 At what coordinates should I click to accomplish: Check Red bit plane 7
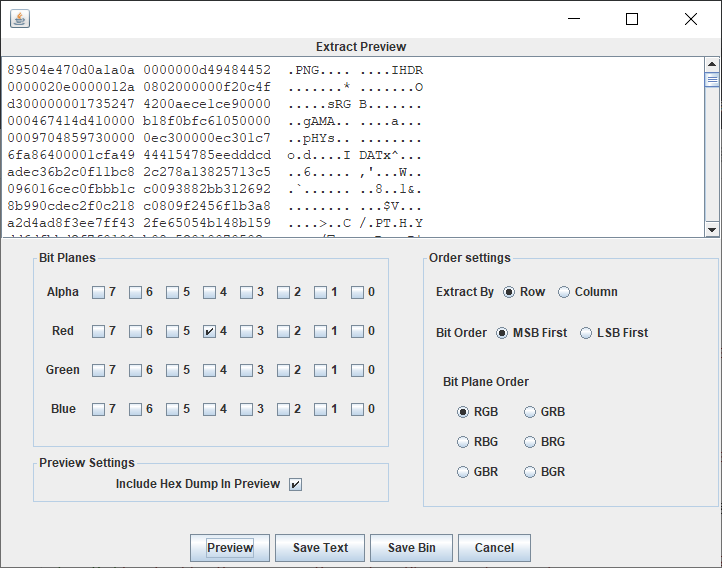(x=98, y=331)
